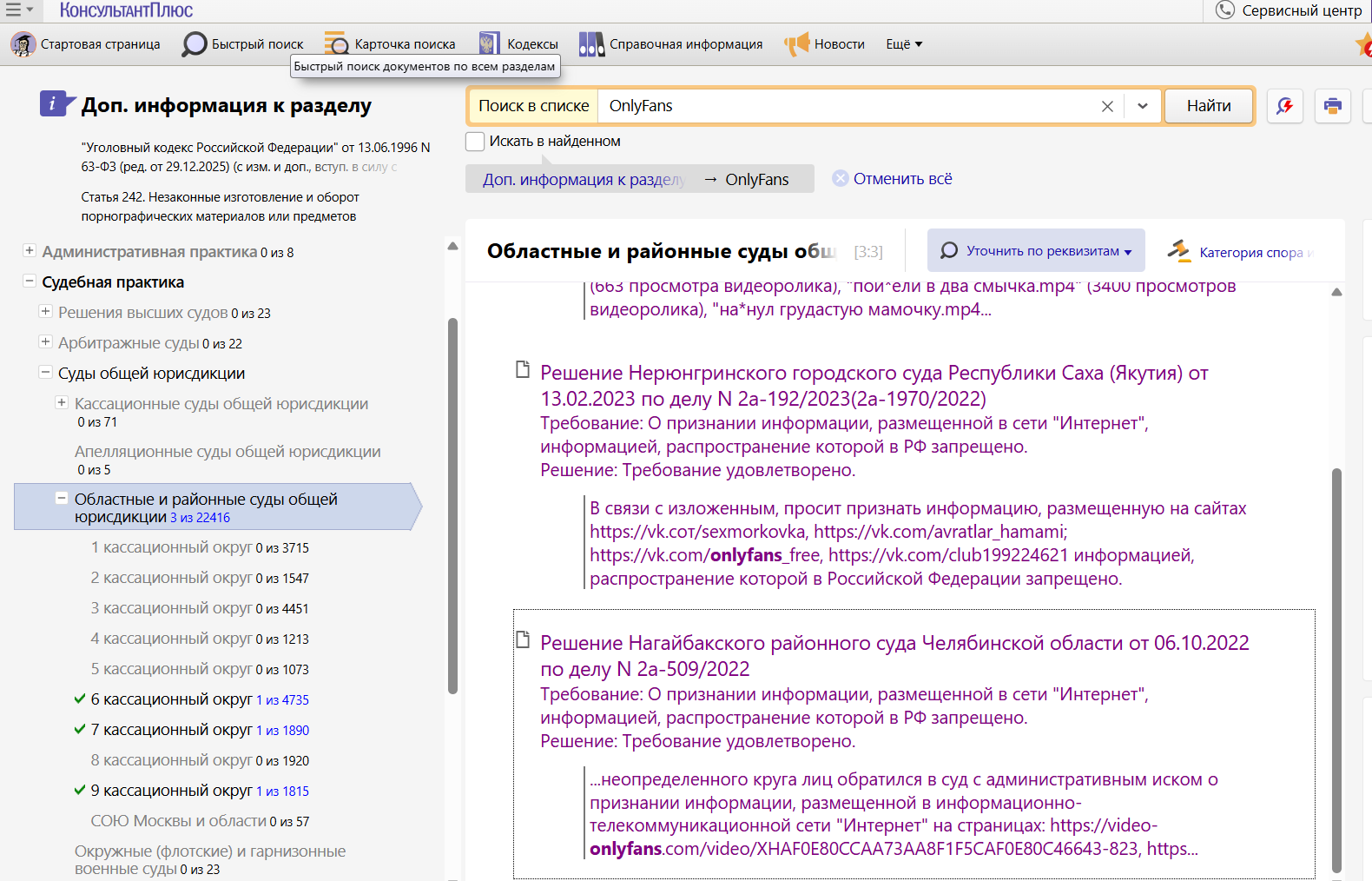Click the results list scrollbar thumb
This screenshot has width=1372, height=881.
[1336, 669]
